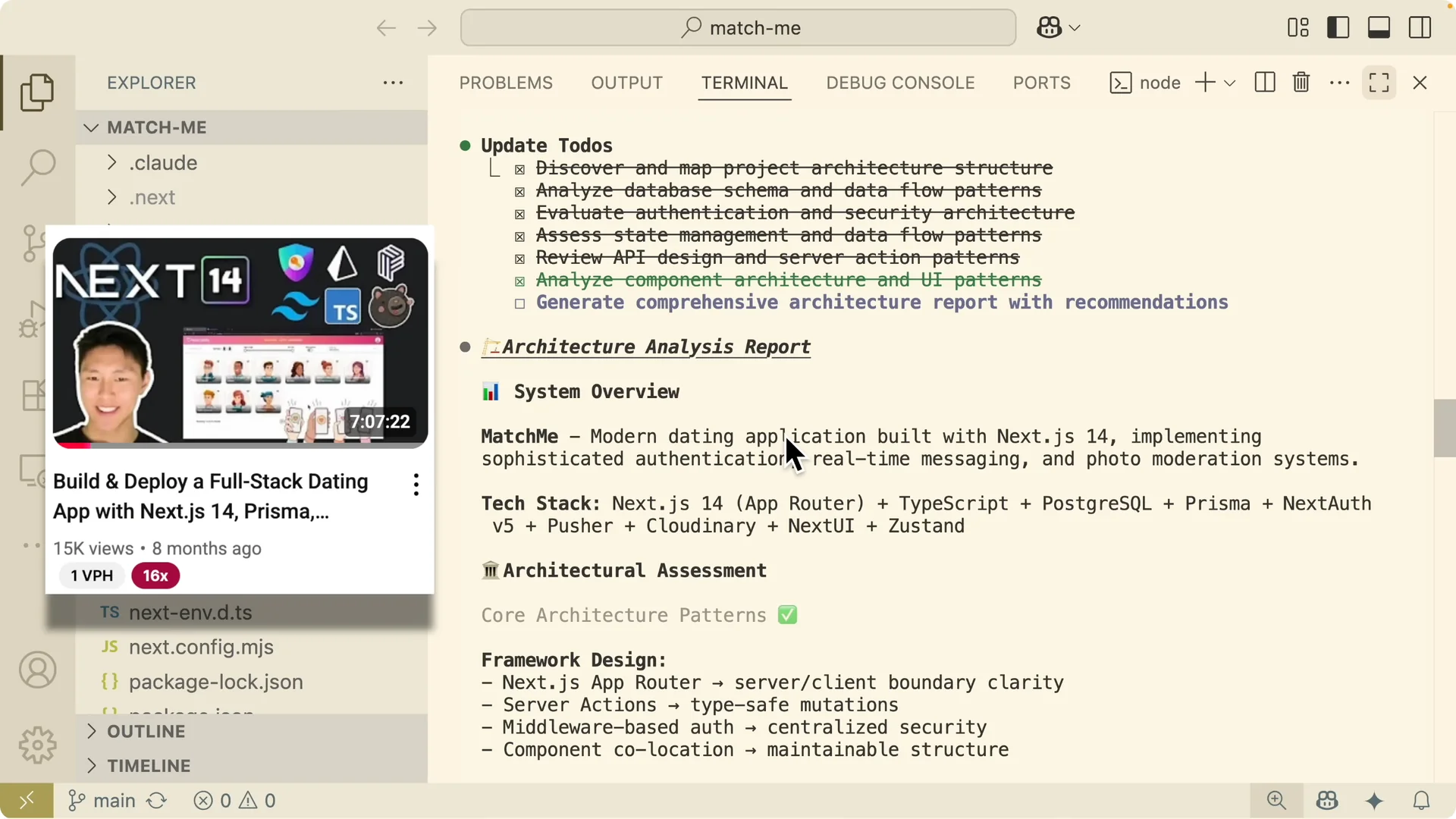Click the terminal vertical scrollbar
The width and height of the screenshot is (1456, 819).
tap(1444, 428)
